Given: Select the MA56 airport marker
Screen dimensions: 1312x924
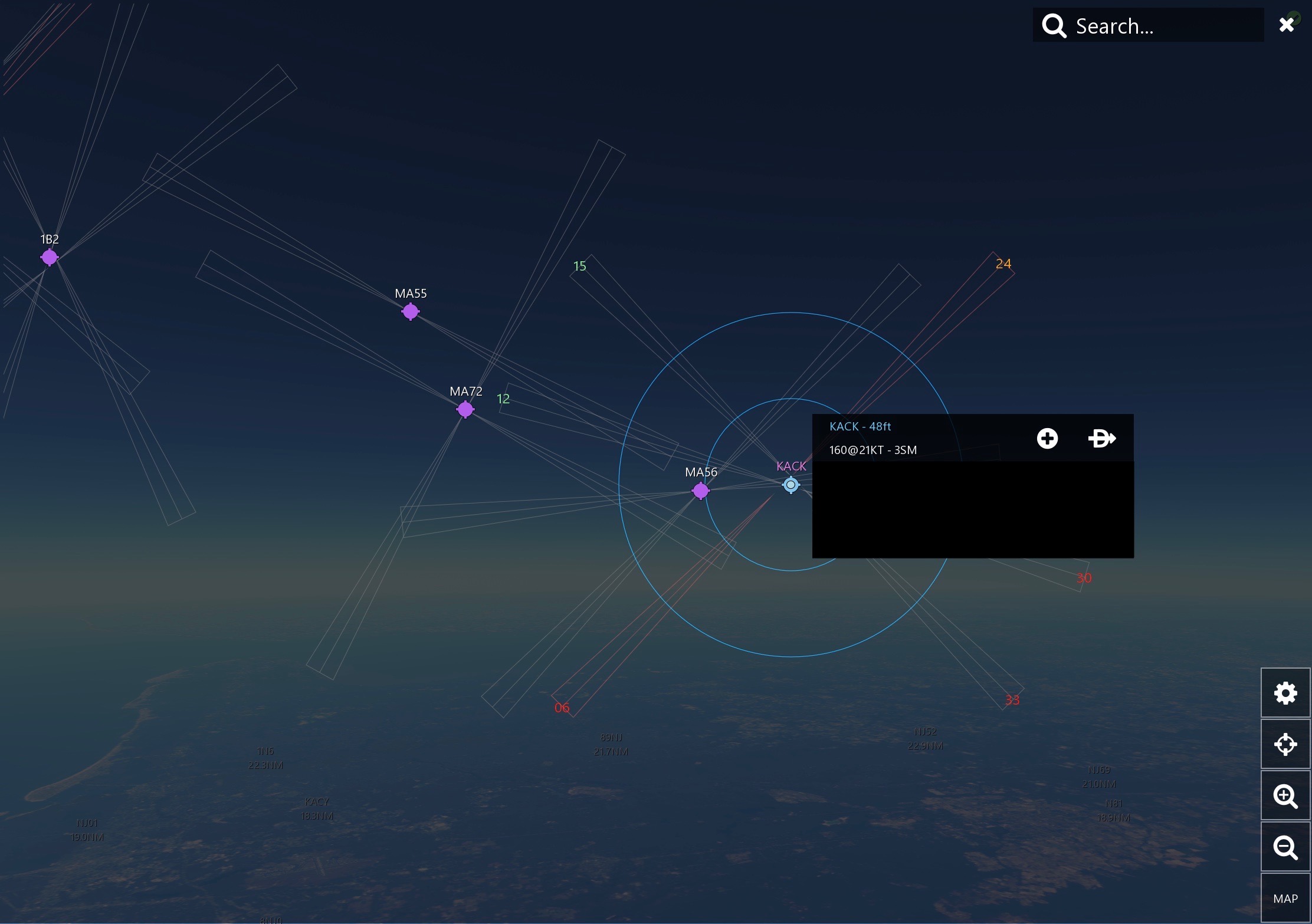Looking at the screenshot, I should (700, 491).
